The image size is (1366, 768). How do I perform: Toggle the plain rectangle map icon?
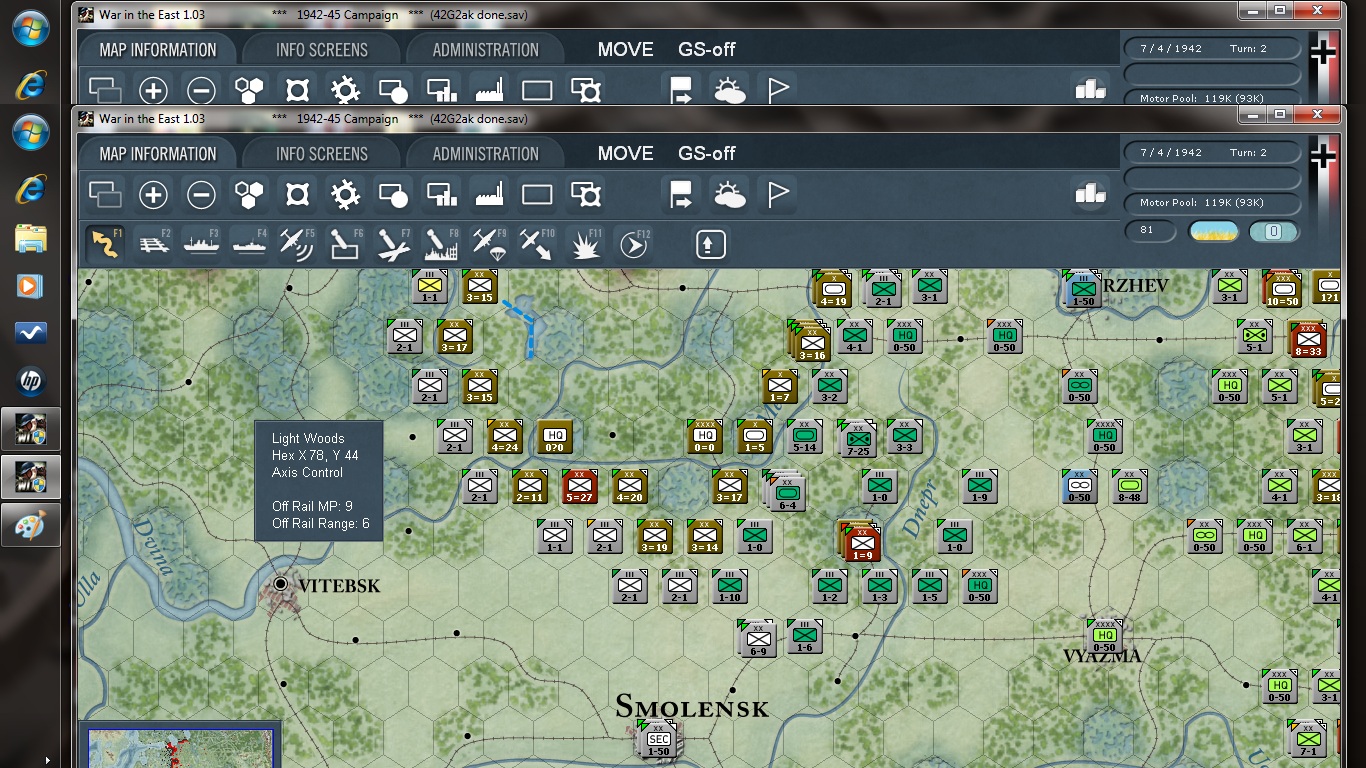tap(537, 194)
